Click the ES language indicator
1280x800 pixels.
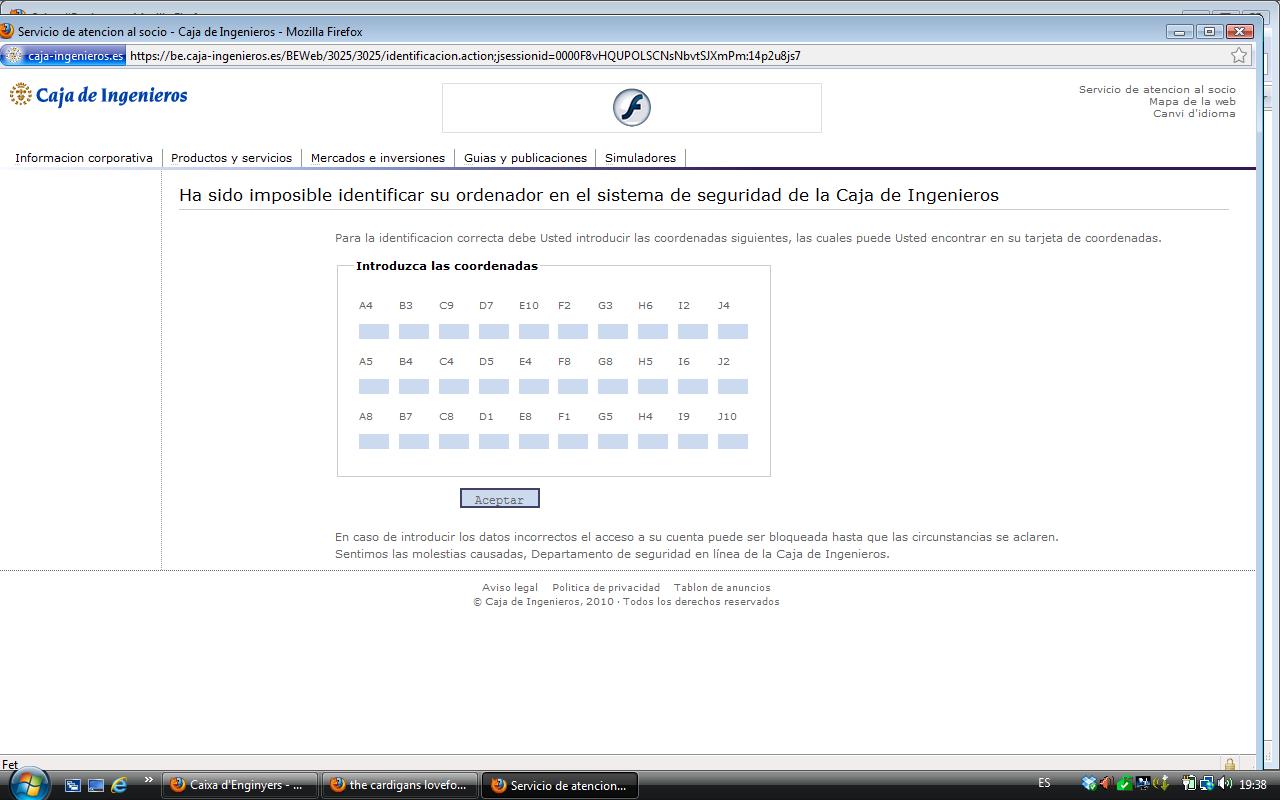point(1044,784)
